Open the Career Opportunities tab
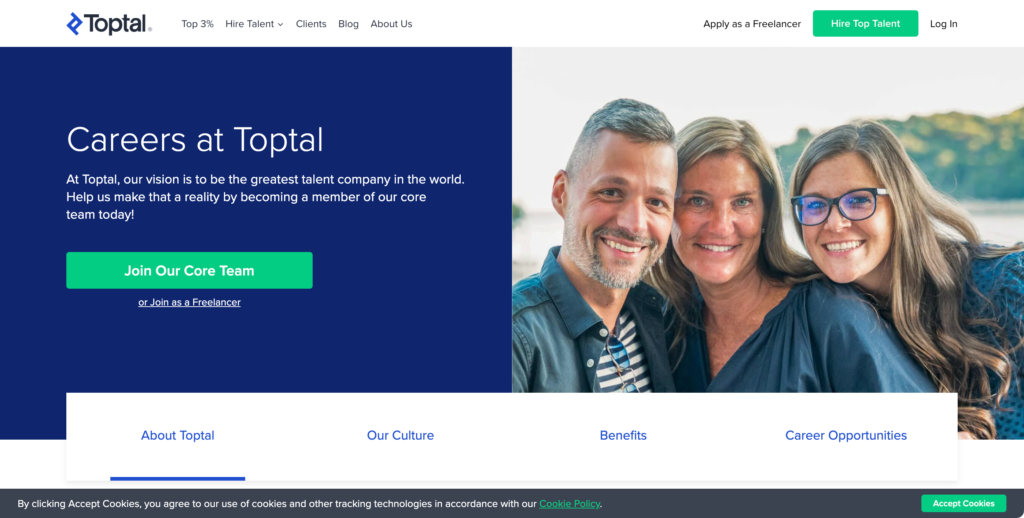The image size is (1024, 518). coord(846,436)
